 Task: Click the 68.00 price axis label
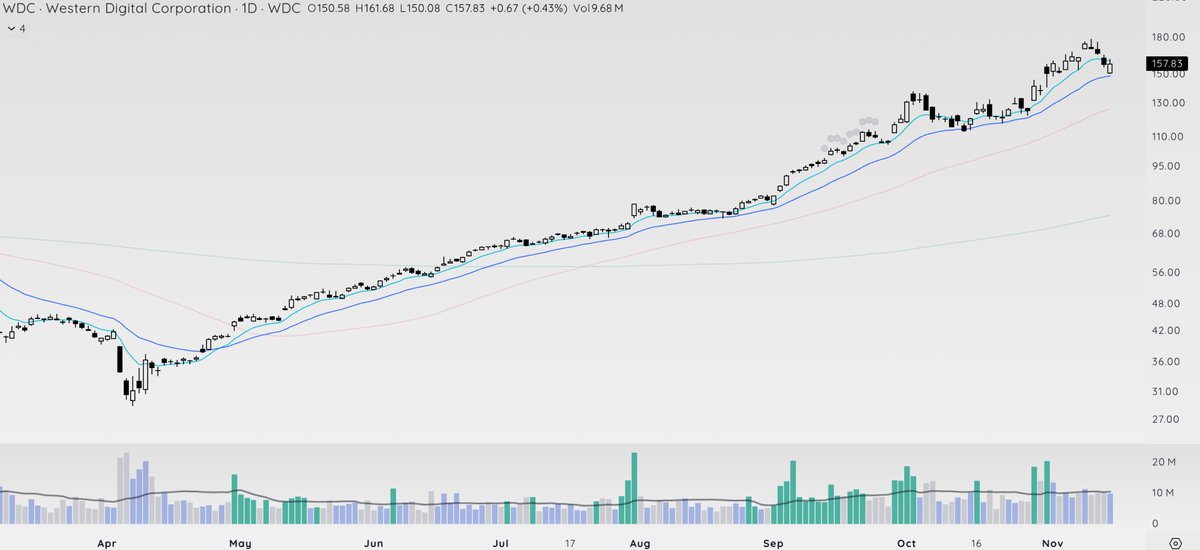coord(1168,234)
